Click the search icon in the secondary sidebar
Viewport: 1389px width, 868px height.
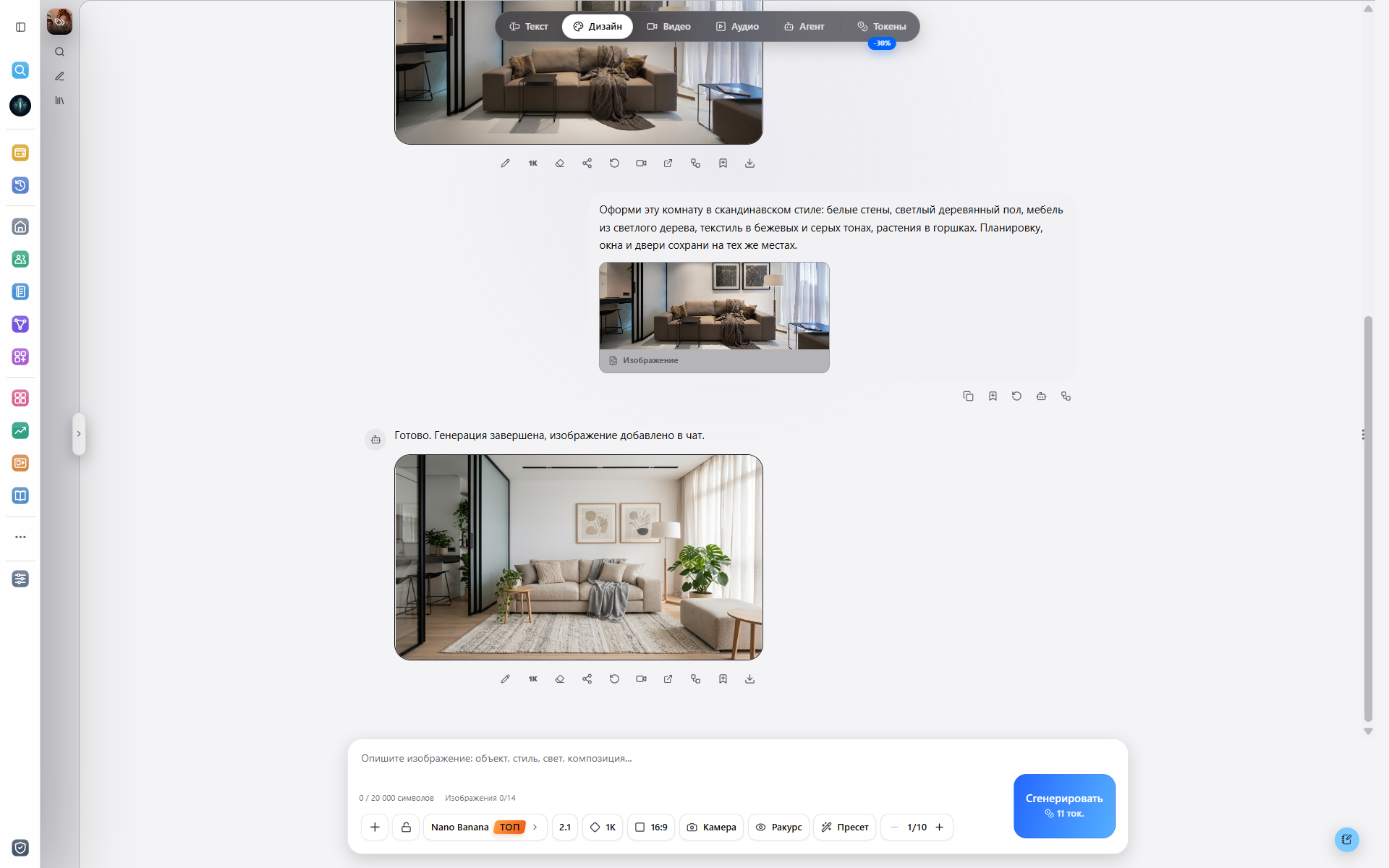[x=59, y=52]
